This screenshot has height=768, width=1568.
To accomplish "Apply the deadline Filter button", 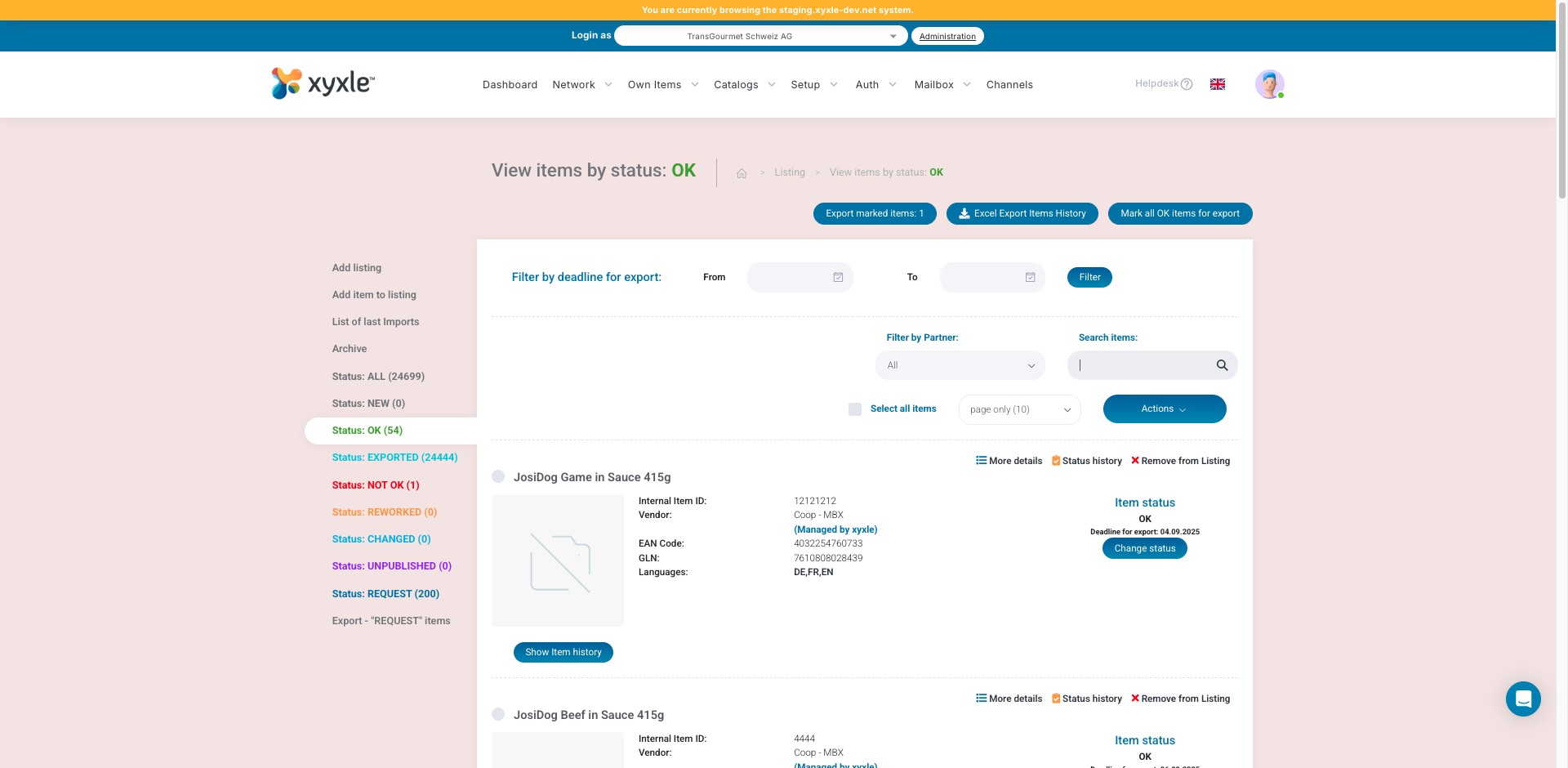I will click(x=1089, y=277).
